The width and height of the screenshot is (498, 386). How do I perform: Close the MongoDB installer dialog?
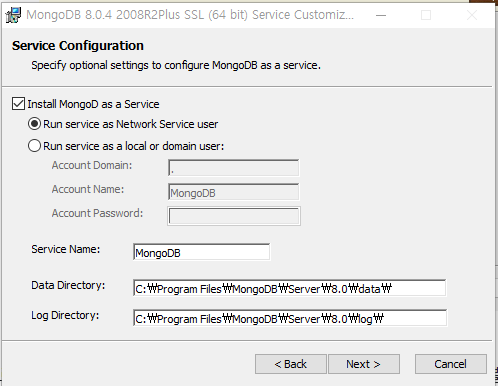[472, 15]
